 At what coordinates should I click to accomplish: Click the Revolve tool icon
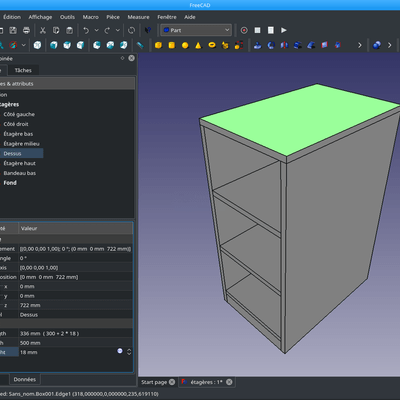pyautogui.click(x=271, y=45)
